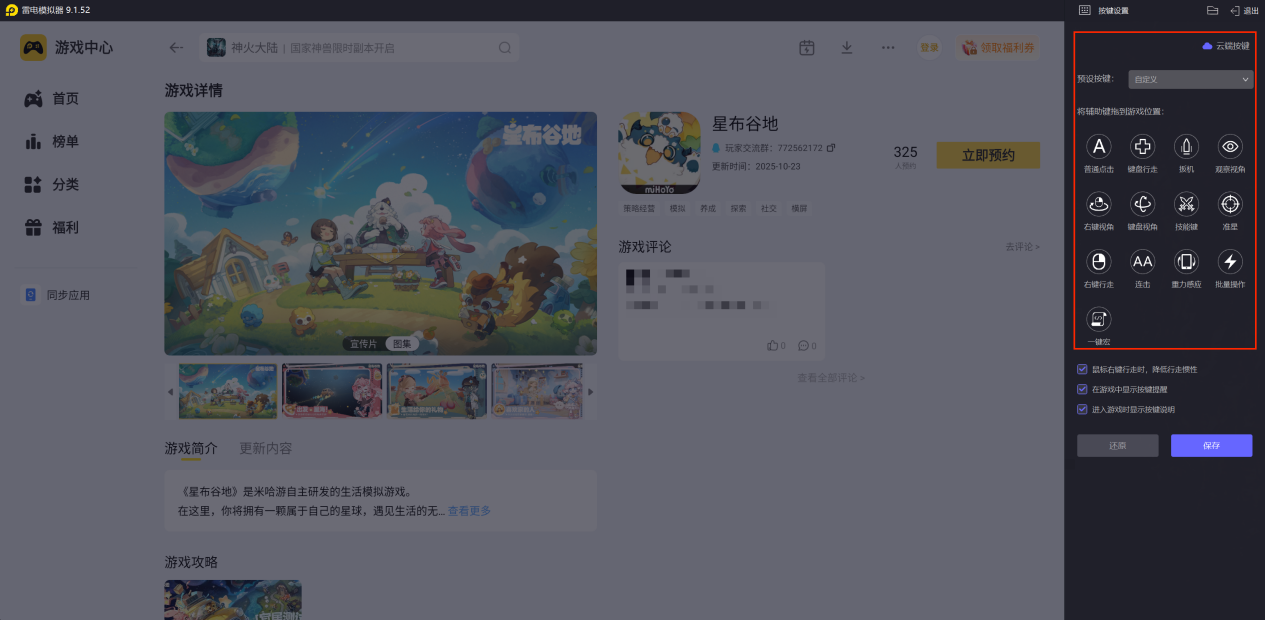Click the thumbs-up like icon on review
The image size is (1265, 620).
click(x=773, y=346)
